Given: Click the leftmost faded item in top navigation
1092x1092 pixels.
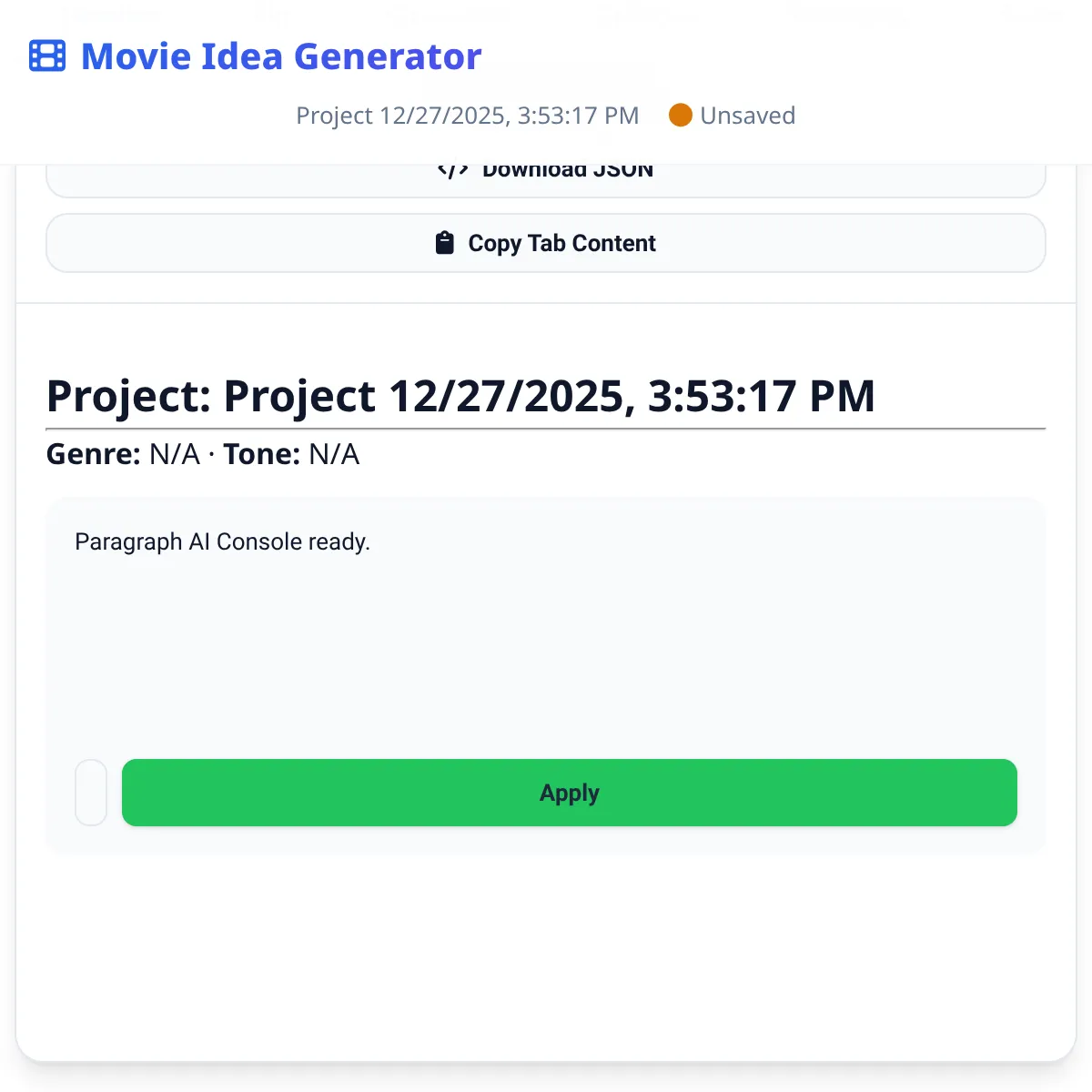Looking at the screenshot, I should tap(109, 14).
